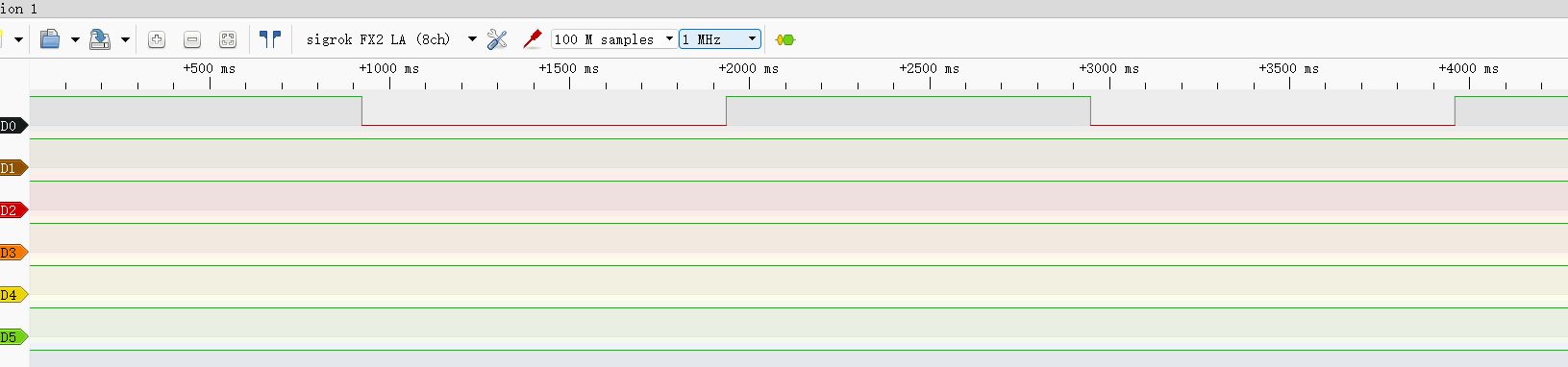Zoom in on the waveform view
The image size is (1568, 367).
[157, 39]
